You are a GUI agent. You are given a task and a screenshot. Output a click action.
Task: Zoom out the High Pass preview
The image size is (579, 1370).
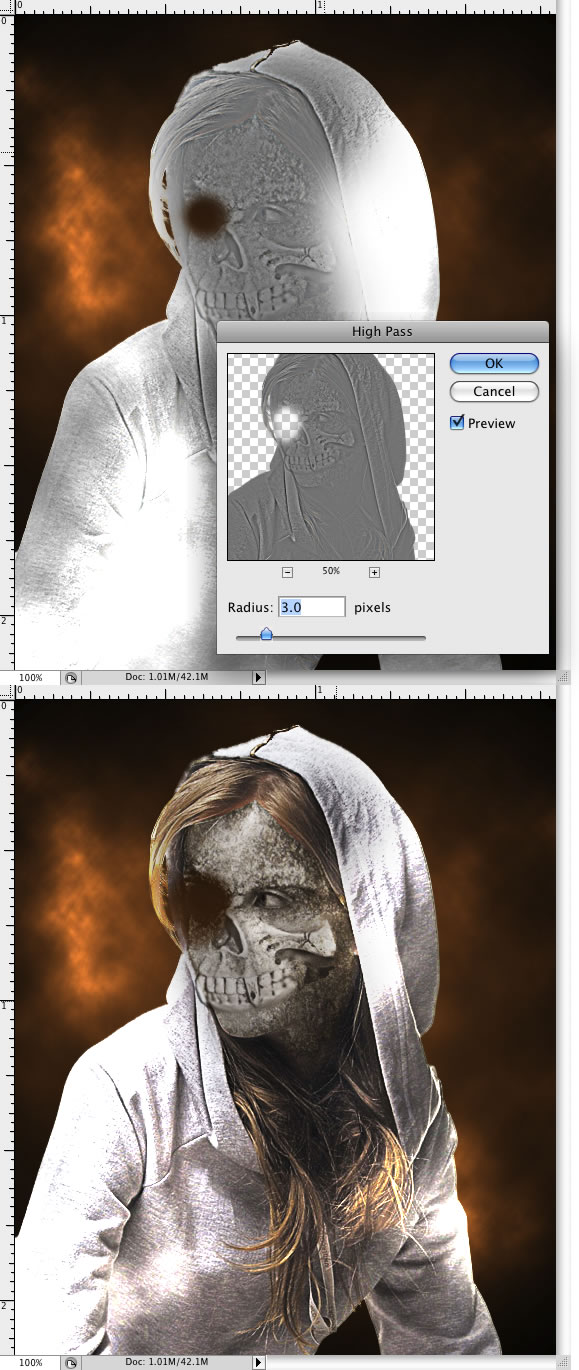[x=287, y=572]
